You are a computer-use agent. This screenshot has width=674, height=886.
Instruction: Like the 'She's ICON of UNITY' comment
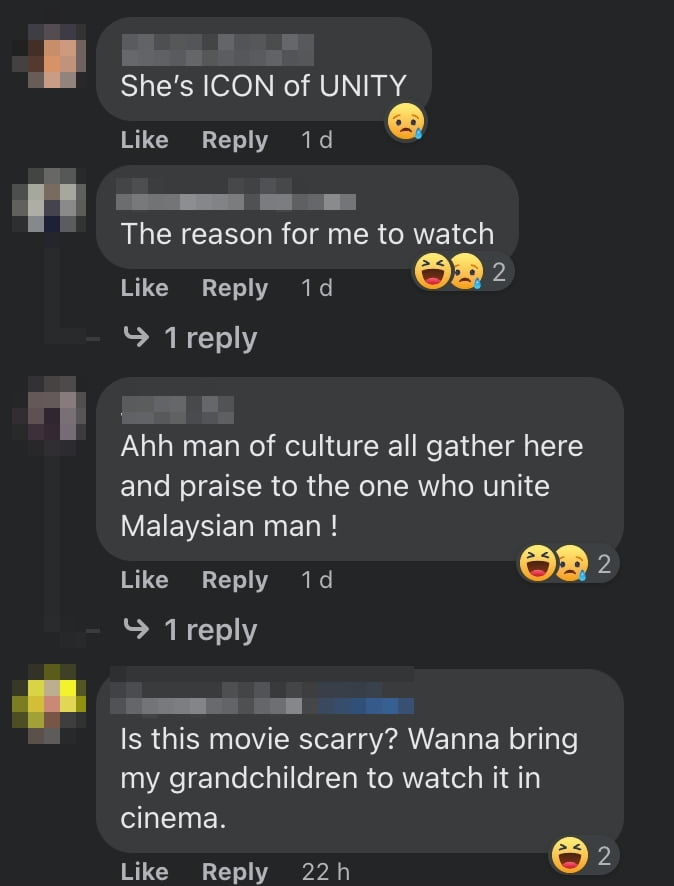click(145, 140)
